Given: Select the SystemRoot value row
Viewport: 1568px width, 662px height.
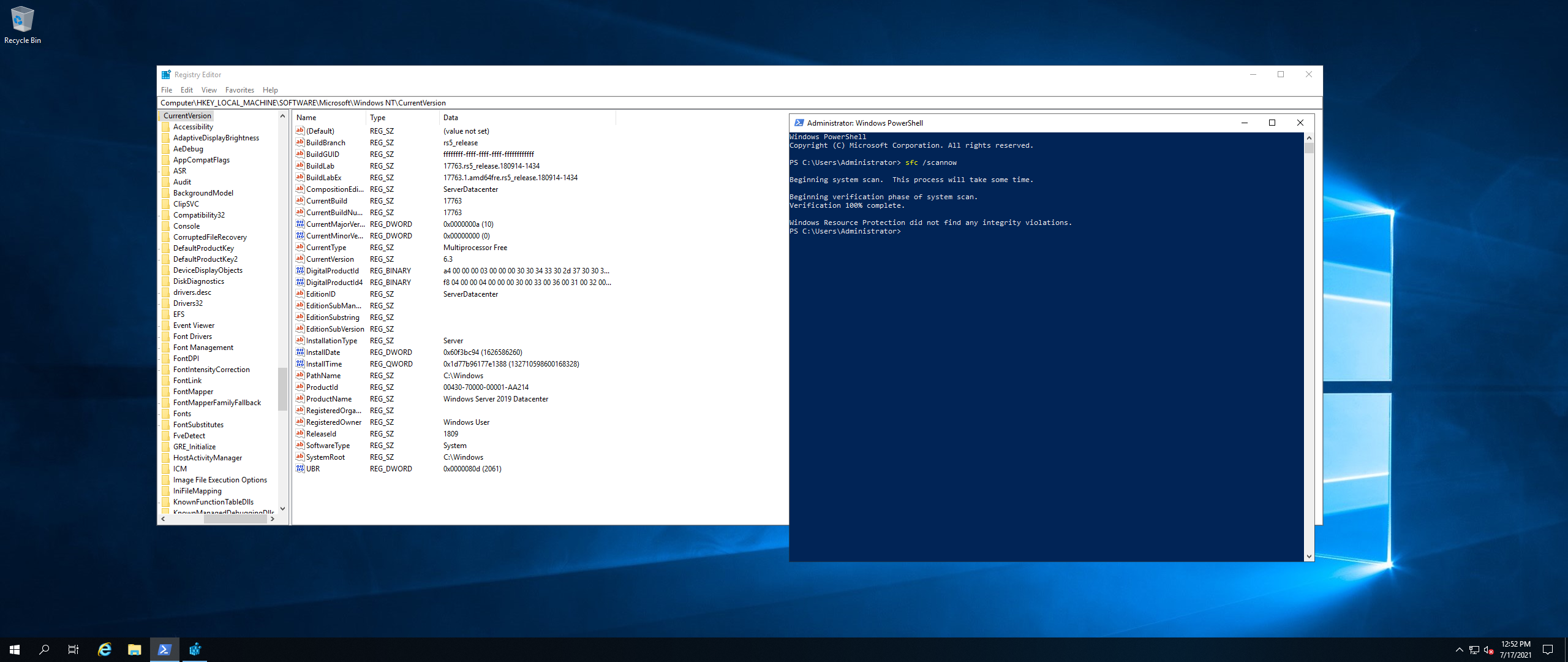Looking at the screenshot, I should click(454, 457).
